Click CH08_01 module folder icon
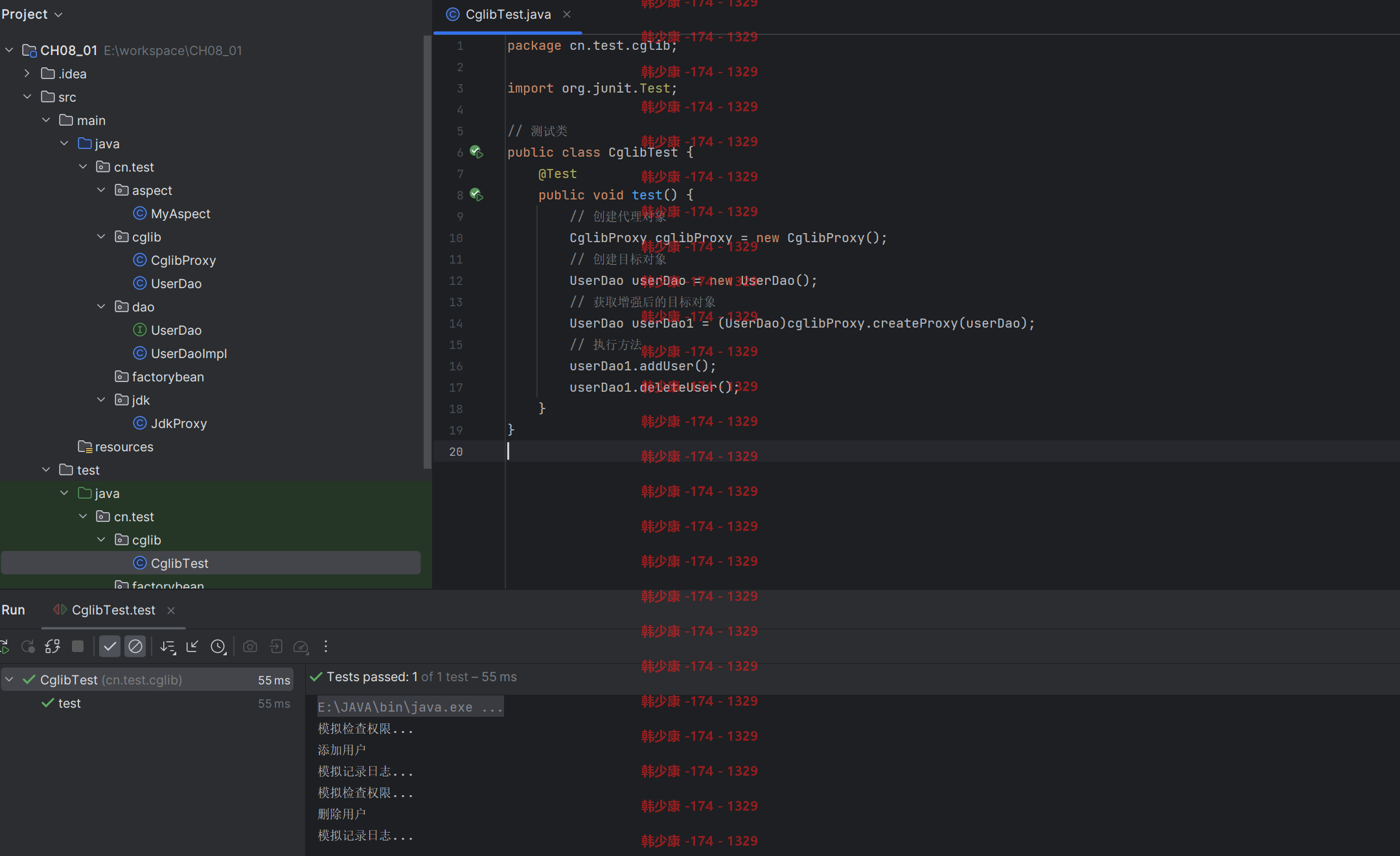 29,50
